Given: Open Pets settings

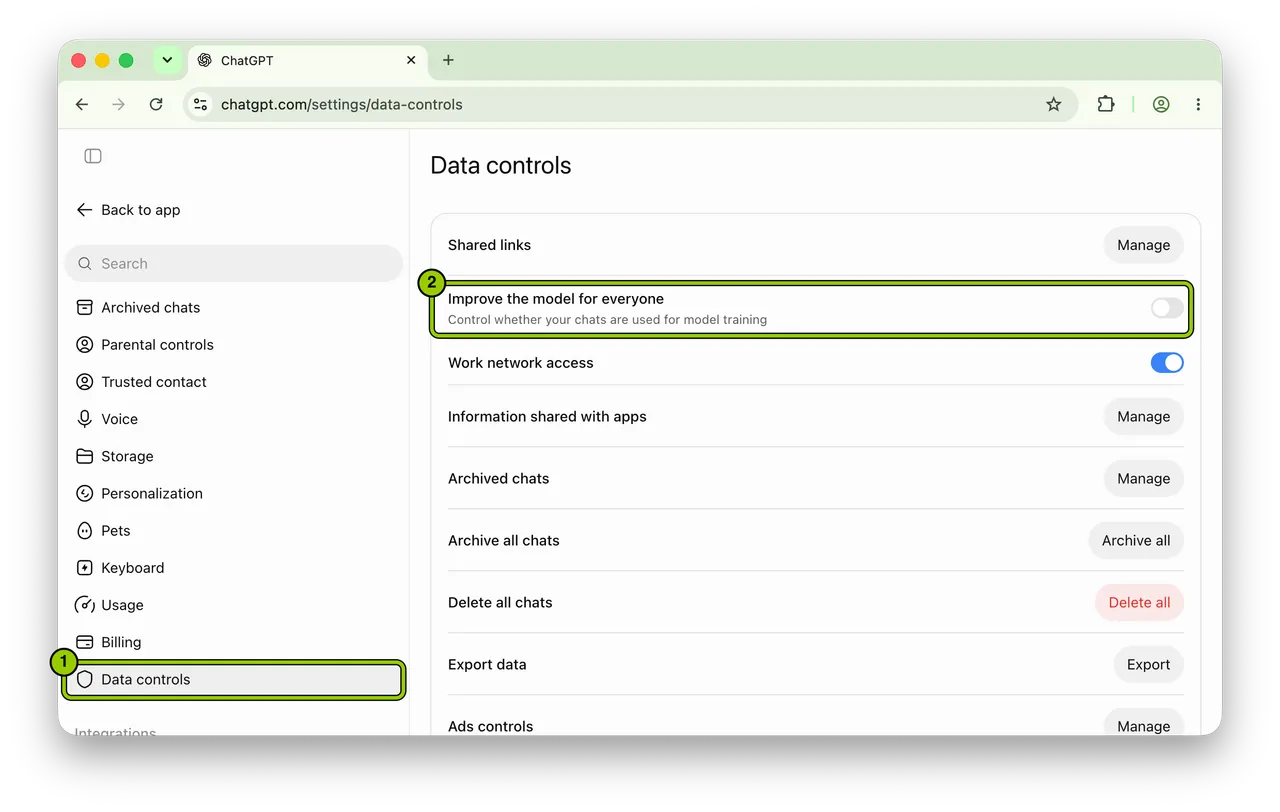Looking at the screenshot, I should pyautogui.click(x=234, y=530).
